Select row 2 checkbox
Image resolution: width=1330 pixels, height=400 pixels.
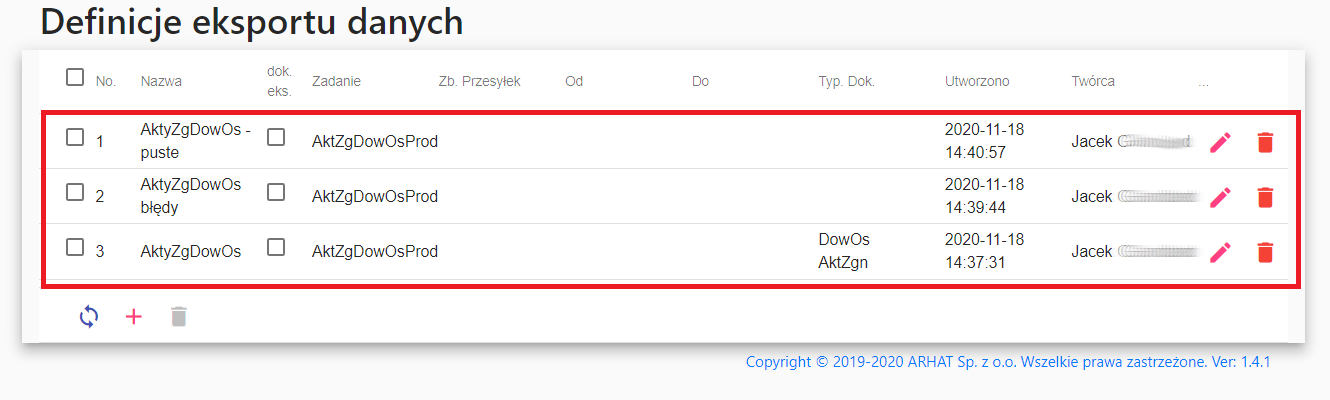tap(75, 193)
